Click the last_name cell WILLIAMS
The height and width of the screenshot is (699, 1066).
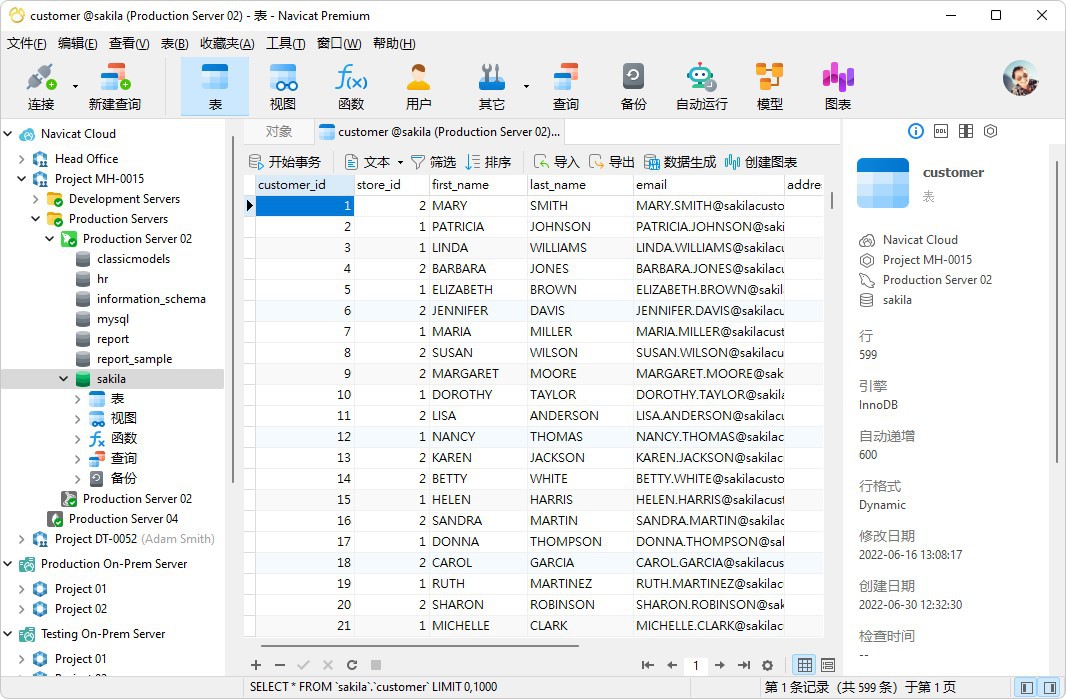581,248
